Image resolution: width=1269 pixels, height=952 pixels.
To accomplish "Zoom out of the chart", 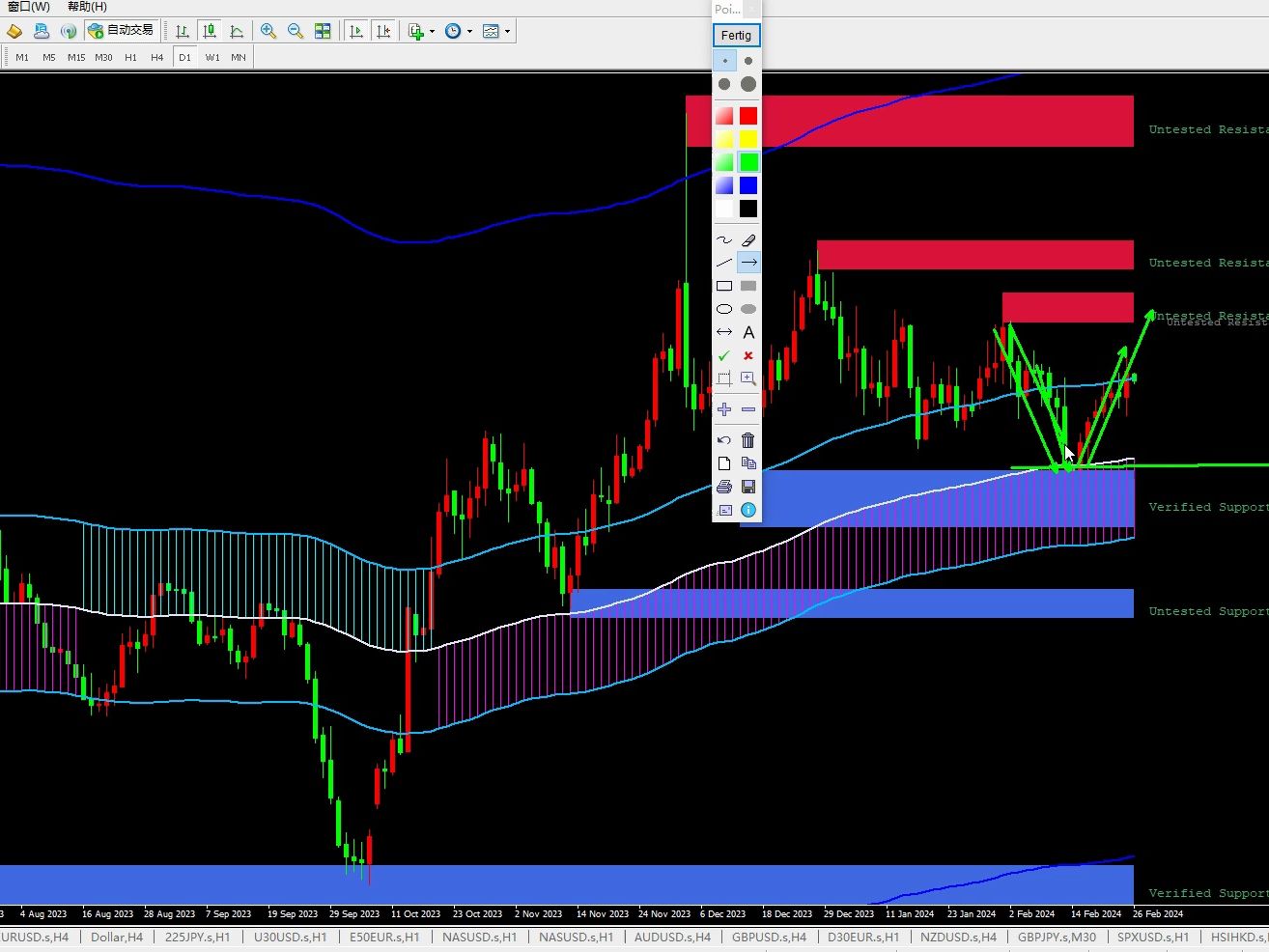I will click(x=296, y=31).
